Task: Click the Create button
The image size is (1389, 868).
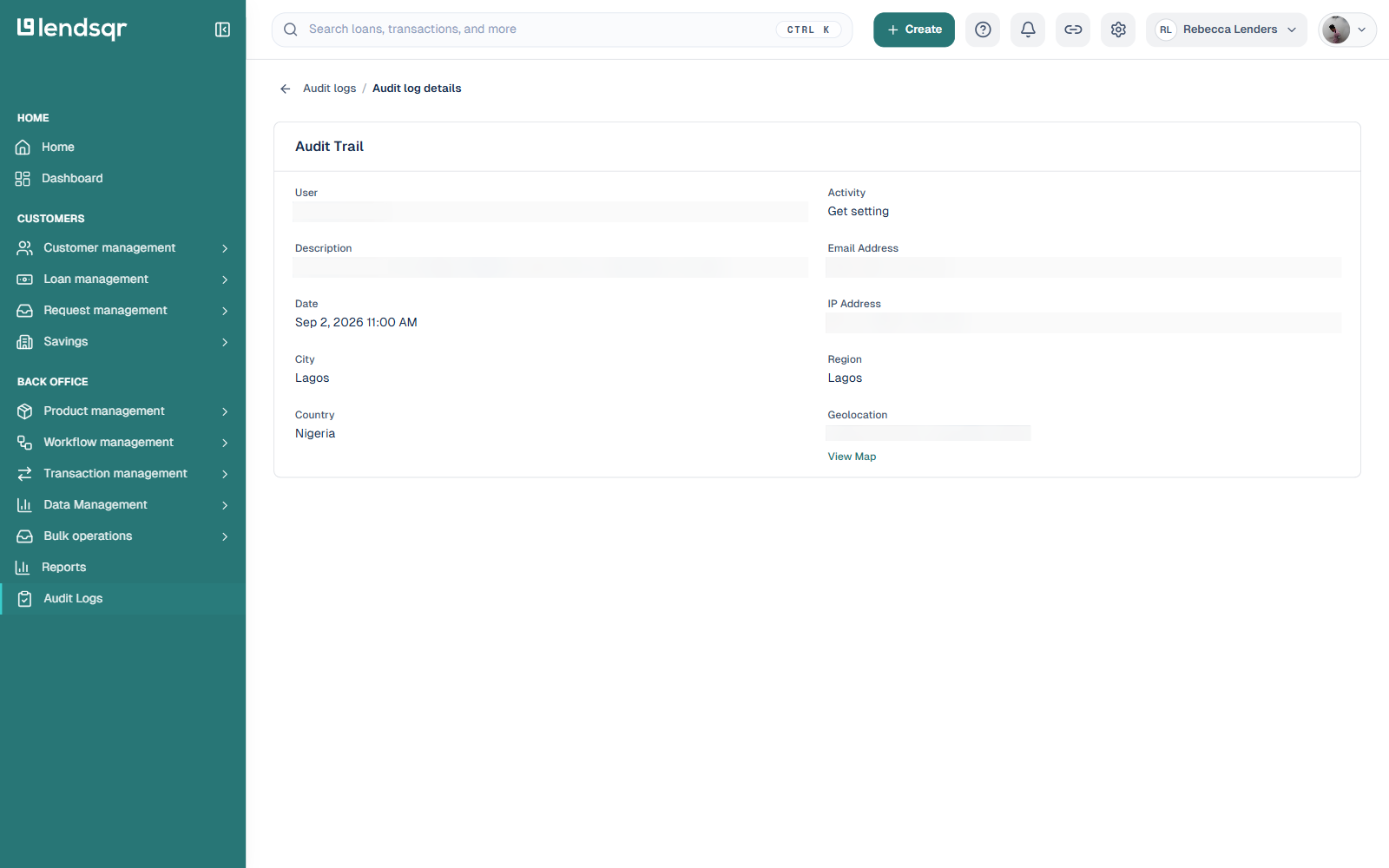Action: click(914, 30)
